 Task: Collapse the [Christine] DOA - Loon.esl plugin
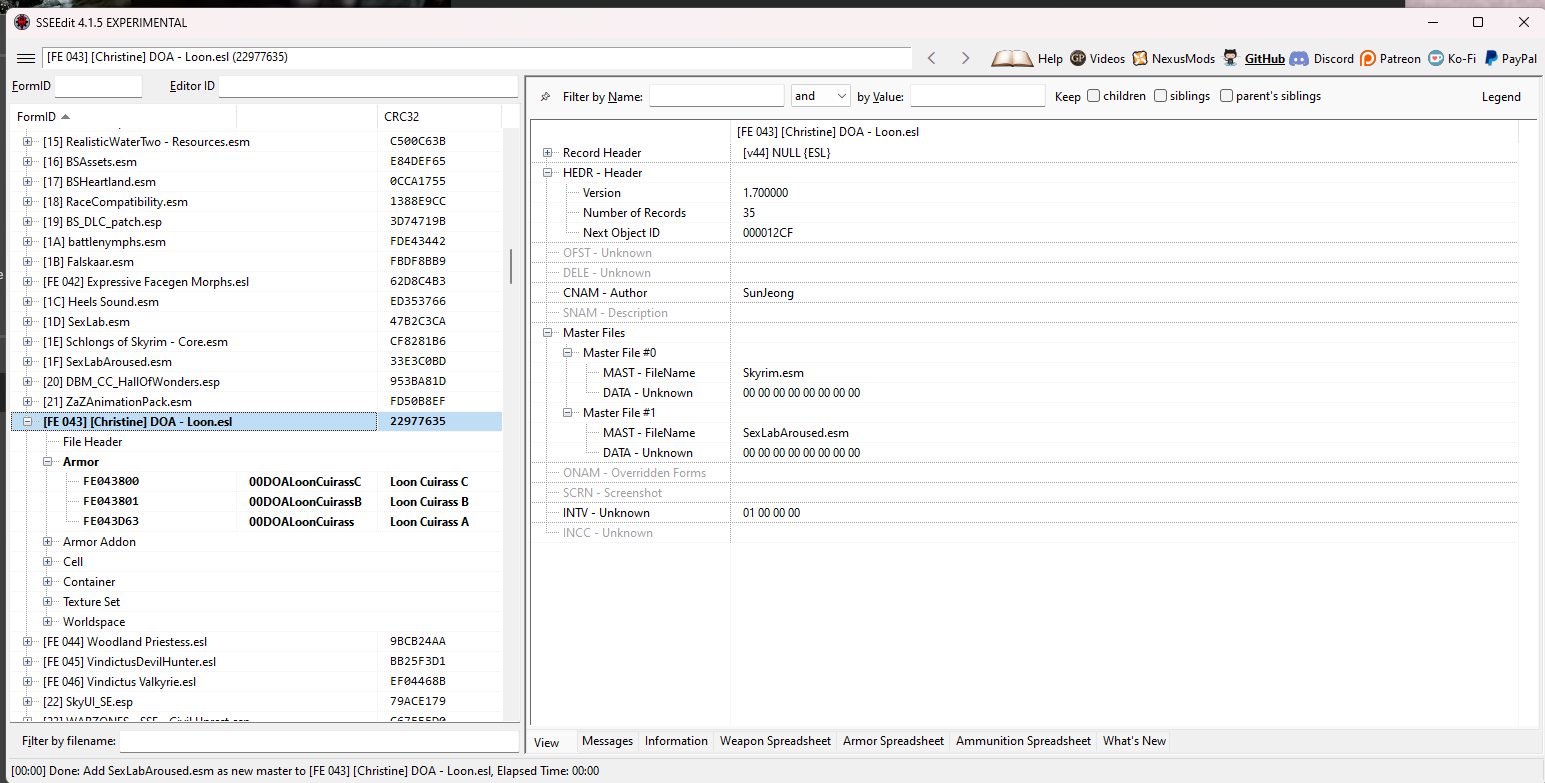tap(28, 422)
